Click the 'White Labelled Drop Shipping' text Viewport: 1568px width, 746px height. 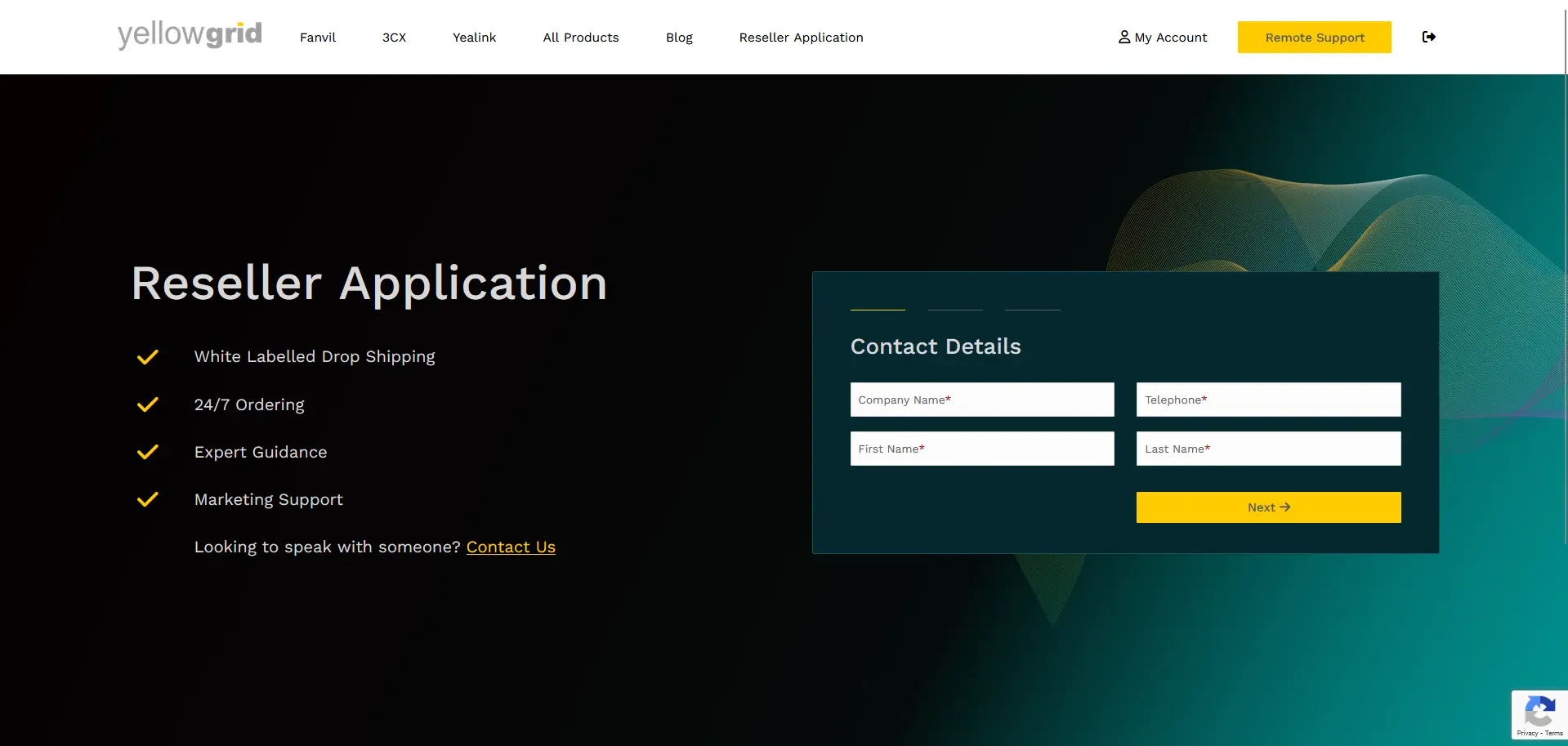[x=315, y=357]
